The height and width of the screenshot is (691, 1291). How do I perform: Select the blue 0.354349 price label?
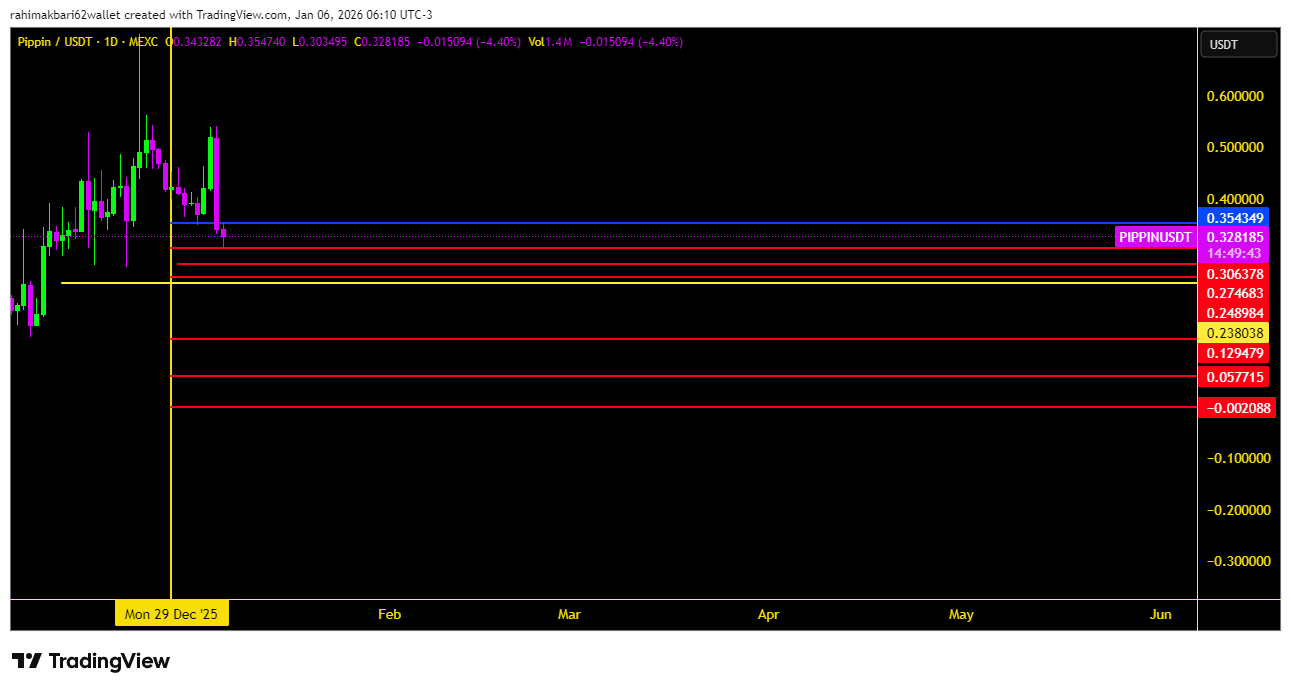tap(1236, 218)
